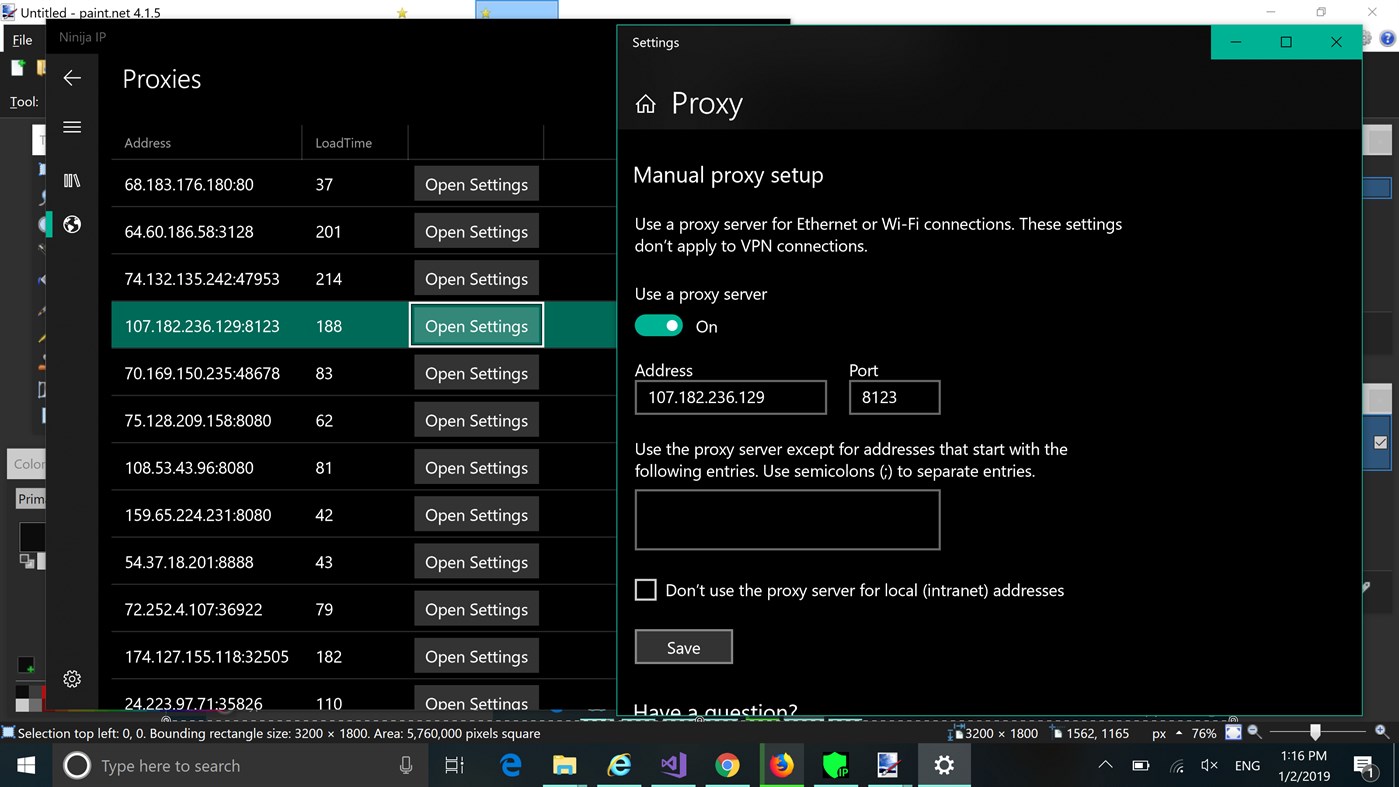Expand hidden icons in the system tray
1399x787 pixels.
coord(1103,765)
